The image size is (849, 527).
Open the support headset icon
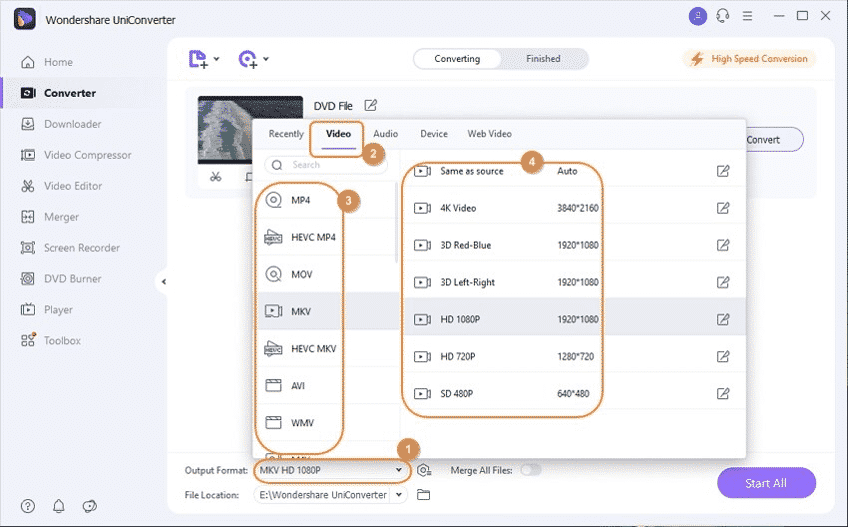point(722,16)
